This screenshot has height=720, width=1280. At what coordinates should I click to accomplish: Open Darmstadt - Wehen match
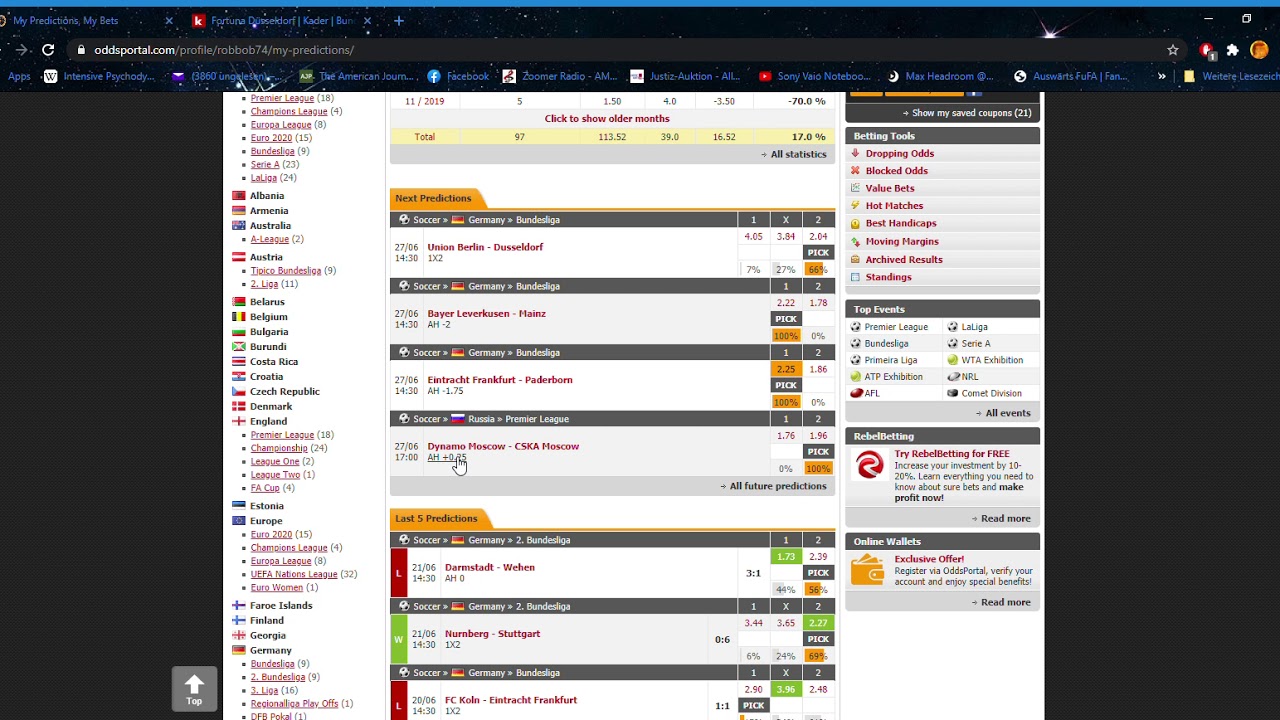click(x=490, y=567)
